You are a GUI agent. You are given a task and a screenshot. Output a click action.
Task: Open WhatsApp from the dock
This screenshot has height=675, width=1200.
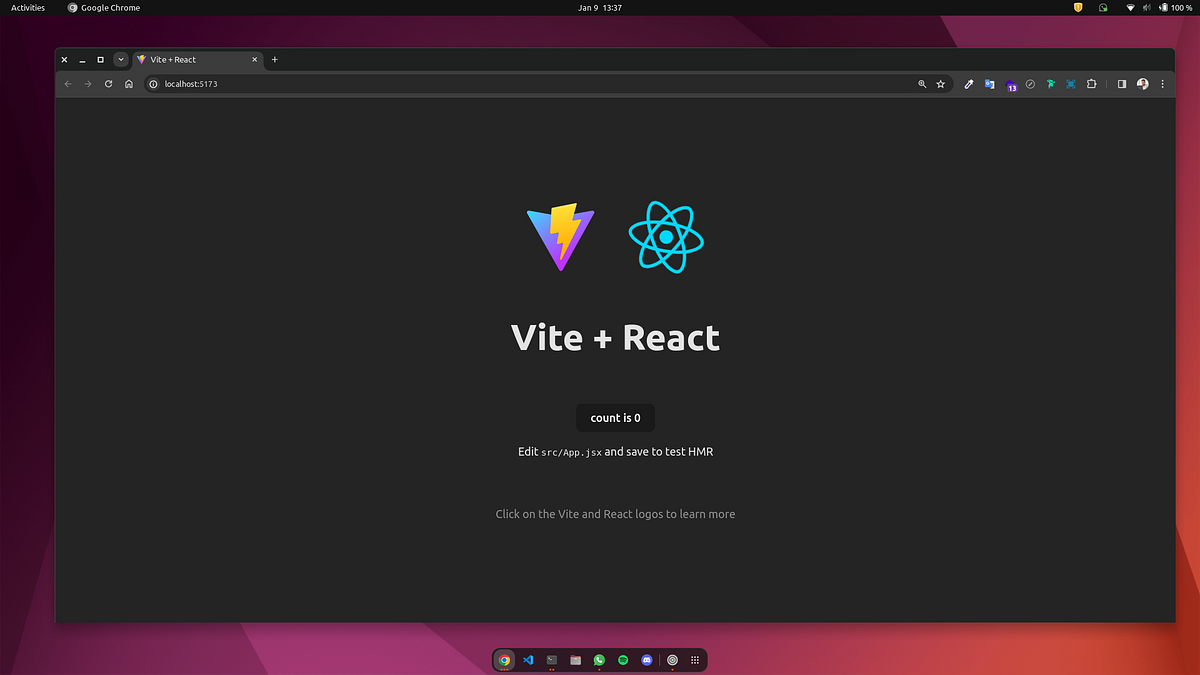[600, 660]
